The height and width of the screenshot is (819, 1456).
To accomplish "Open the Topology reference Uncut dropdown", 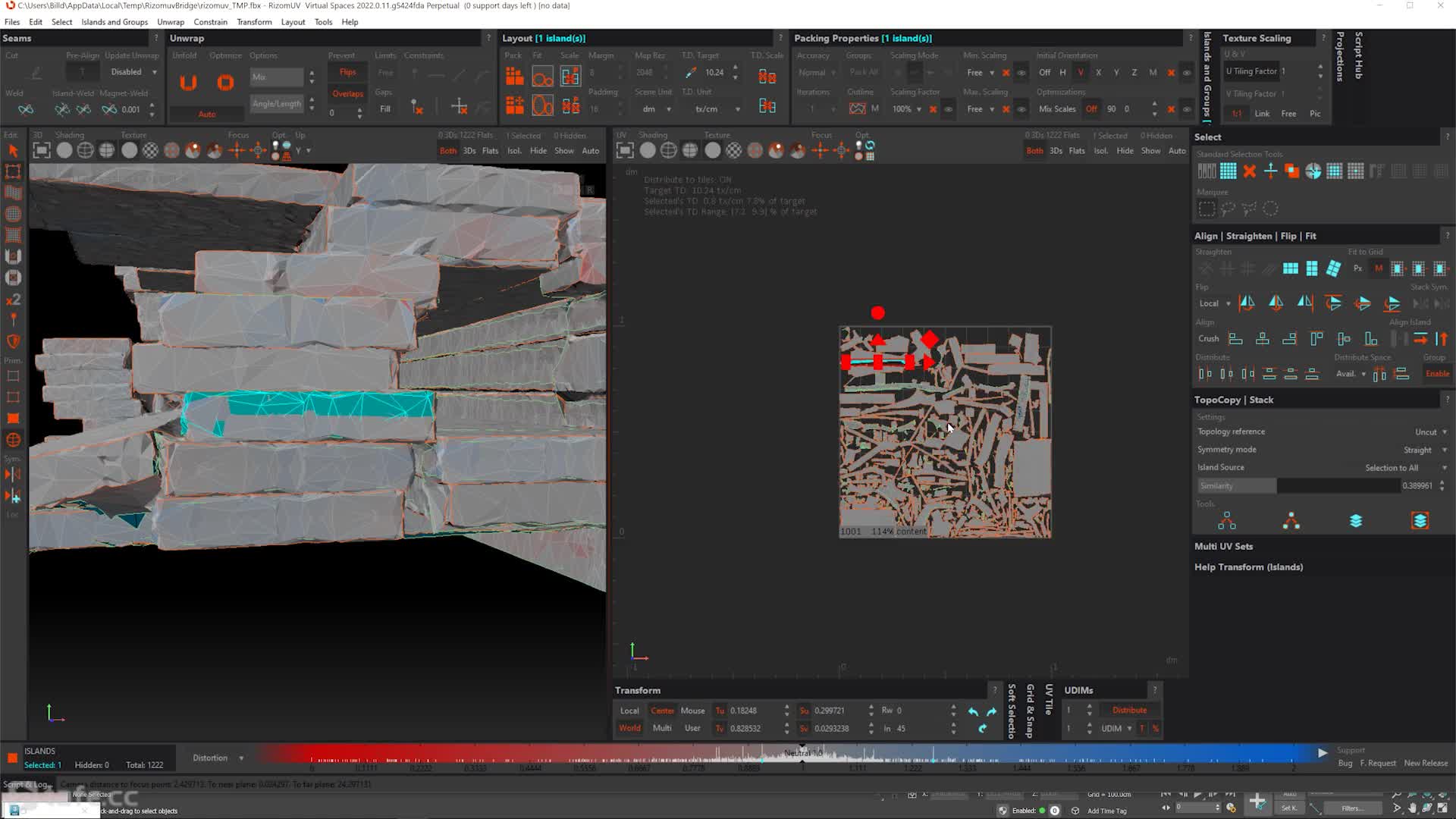I will [x=1431, y=432].
